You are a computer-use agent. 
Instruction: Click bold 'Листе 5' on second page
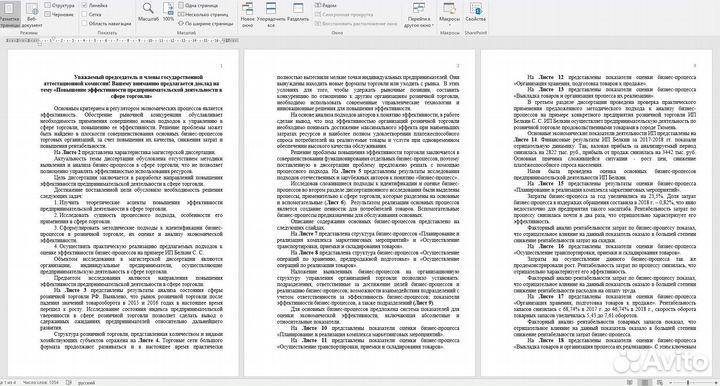[x=351, y=171]
